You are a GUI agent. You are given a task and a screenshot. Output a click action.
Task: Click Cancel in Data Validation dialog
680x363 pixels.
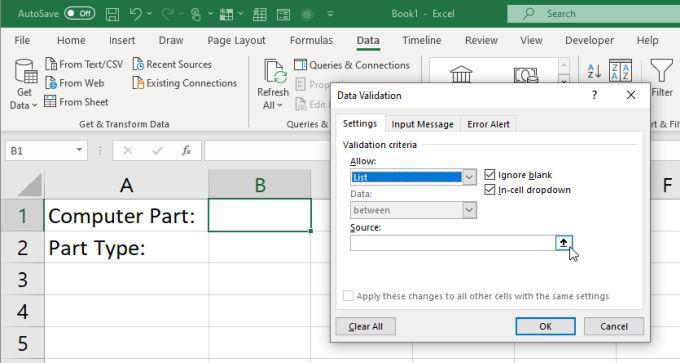[x=614, y=326]
